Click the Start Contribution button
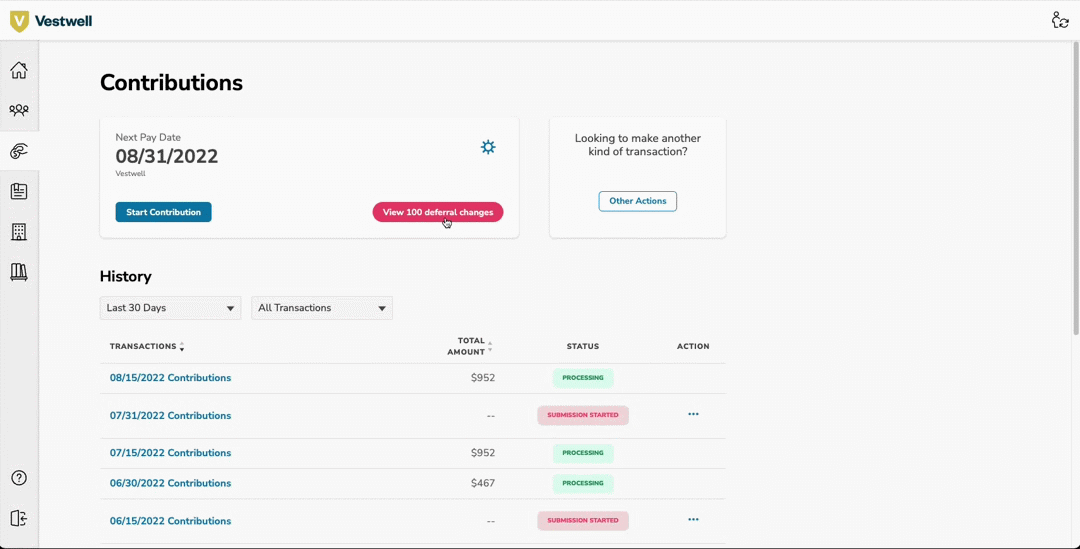1080x549 pixels. 163,212
